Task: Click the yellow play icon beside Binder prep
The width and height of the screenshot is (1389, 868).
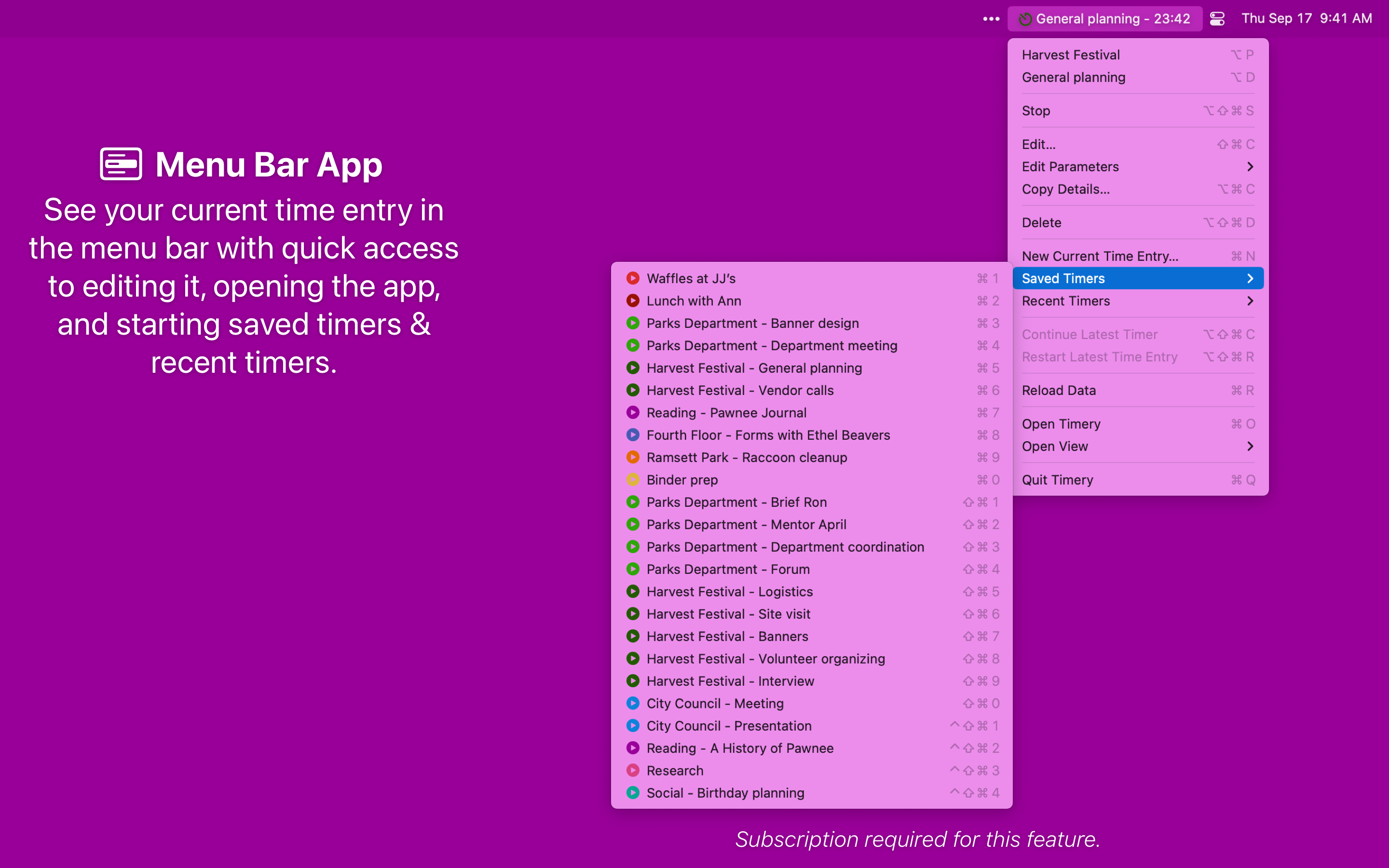Action: (632, 480)
